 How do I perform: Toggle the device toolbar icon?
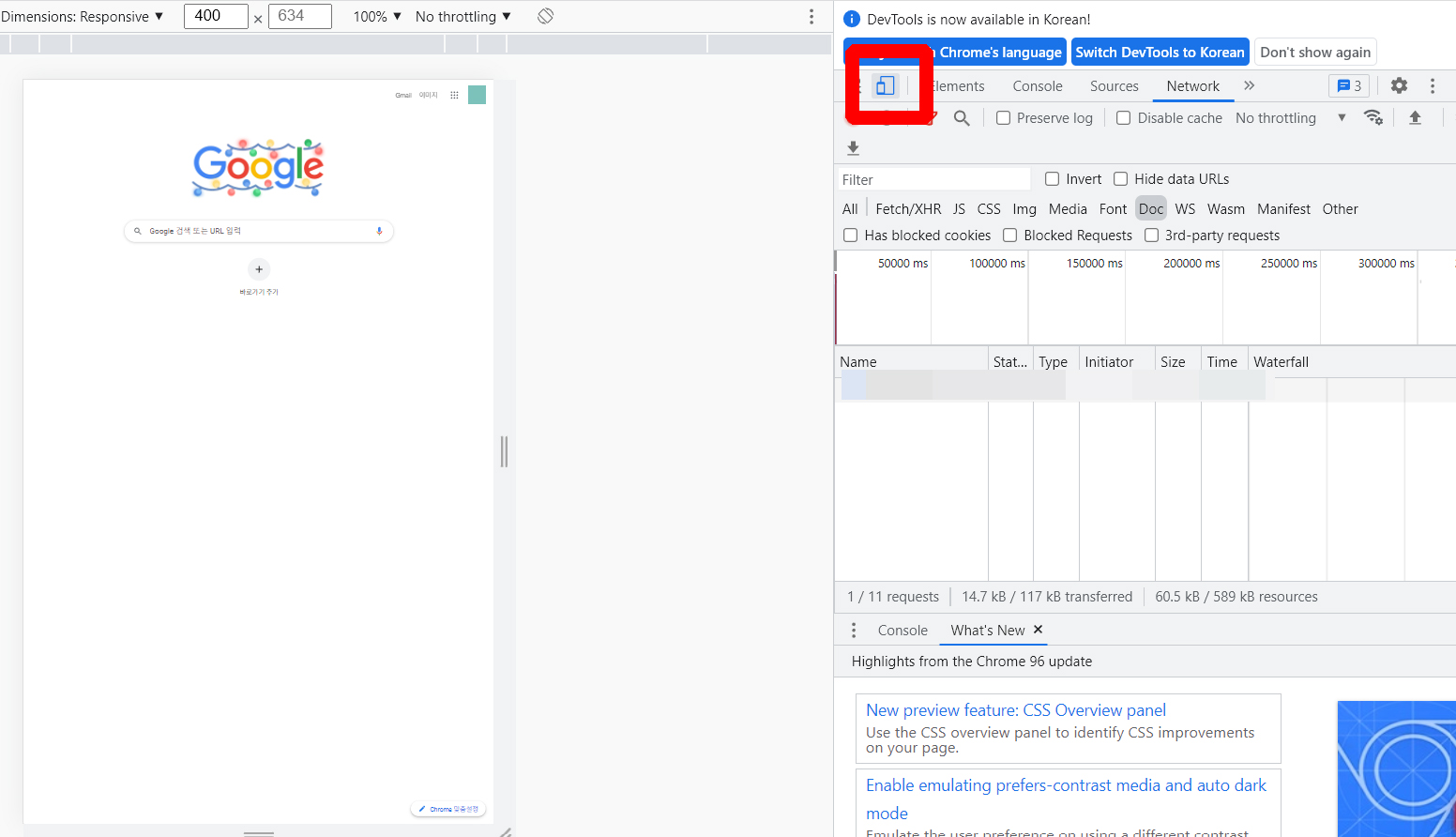[885, 86]
